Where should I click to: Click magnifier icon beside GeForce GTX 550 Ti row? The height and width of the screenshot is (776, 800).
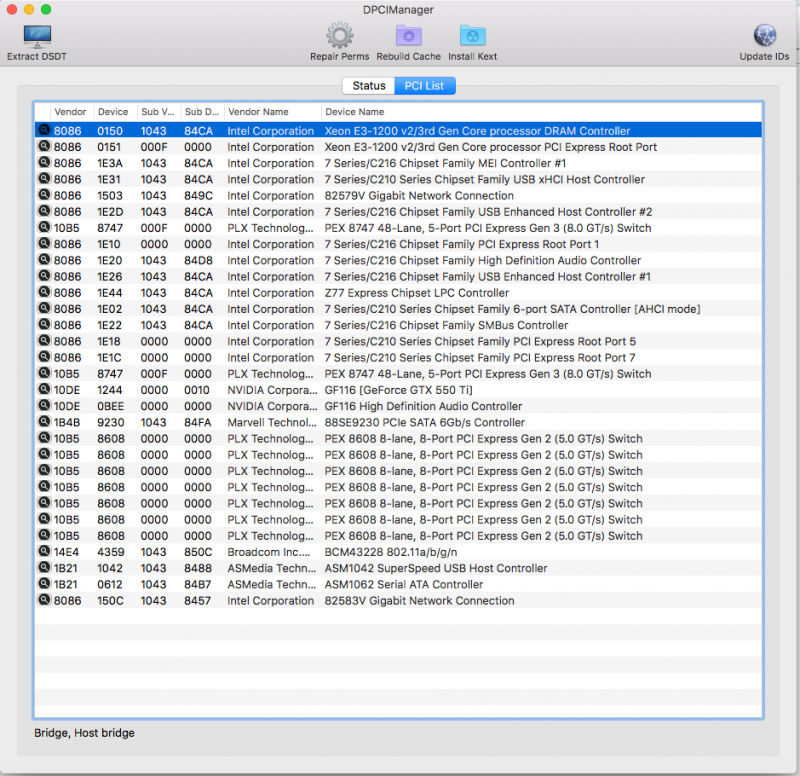[44, 390]
